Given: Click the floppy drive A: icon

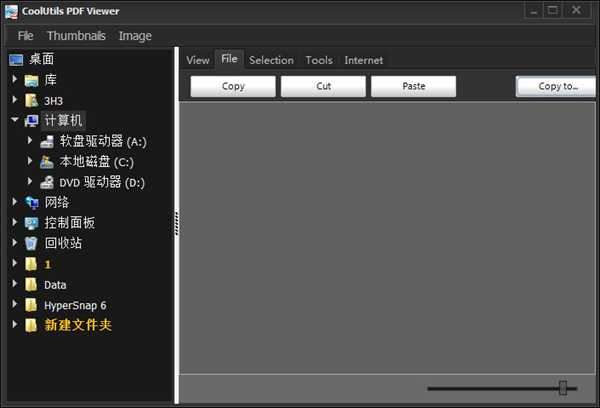Looking at the screenshot, I should pyautogui.click(x=47, y=142).
